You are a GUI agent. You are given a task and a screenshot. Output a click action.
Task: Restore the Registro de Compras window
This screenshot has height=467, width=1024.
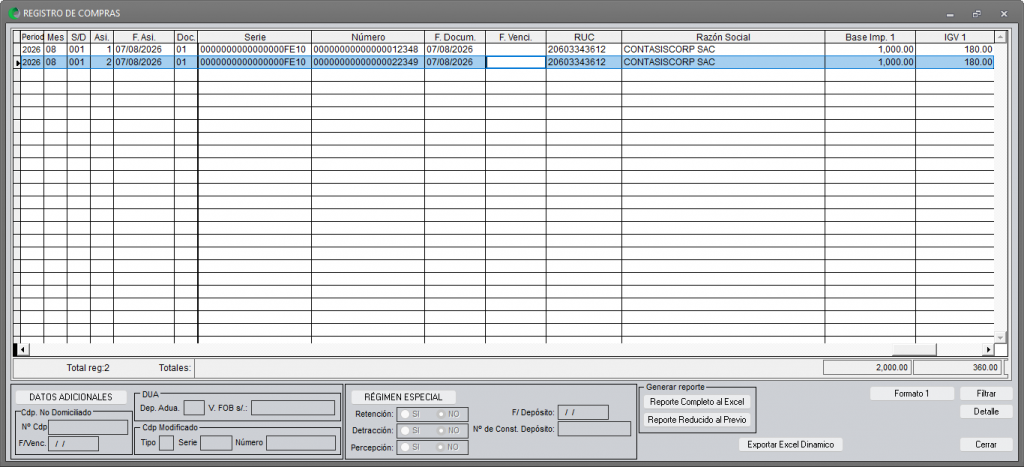click(x=977, y=14)
